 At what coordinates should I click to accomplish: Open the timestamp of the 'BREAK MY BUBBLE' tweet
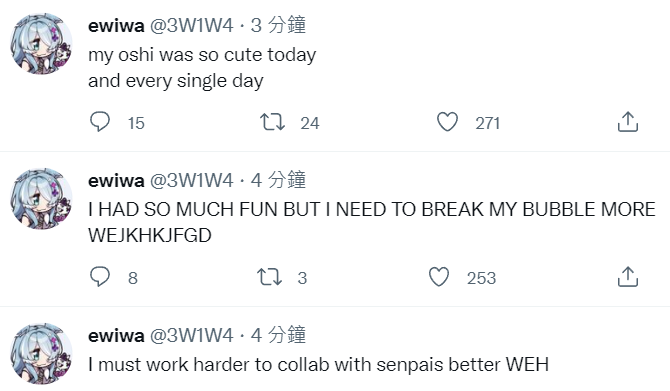[278, 180]
